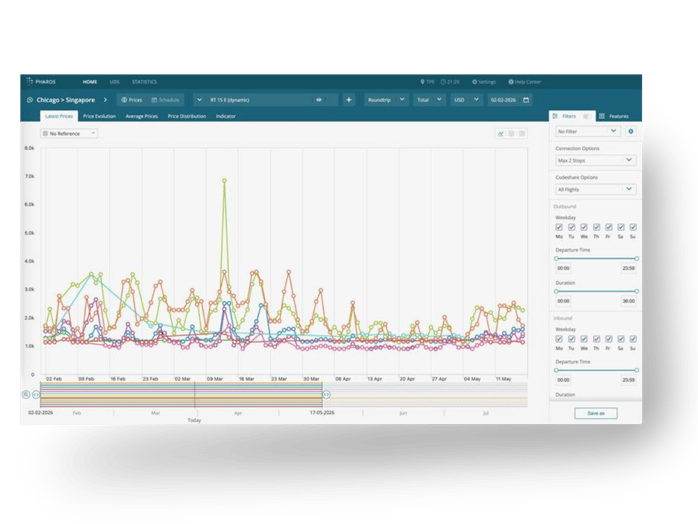This screenshot has width=698, height=524.
Task: Select the middle table view icon
Action: [511, 134]
